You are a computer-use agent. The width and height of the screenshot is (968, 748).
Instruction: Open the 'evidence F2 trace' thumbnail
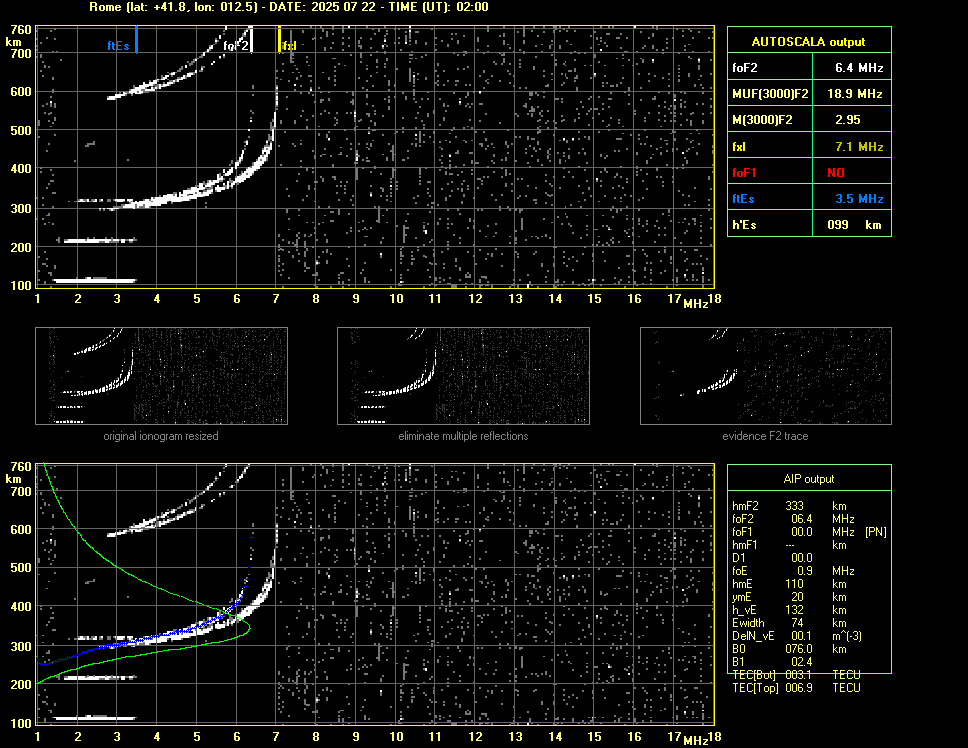tap(766, 376)
